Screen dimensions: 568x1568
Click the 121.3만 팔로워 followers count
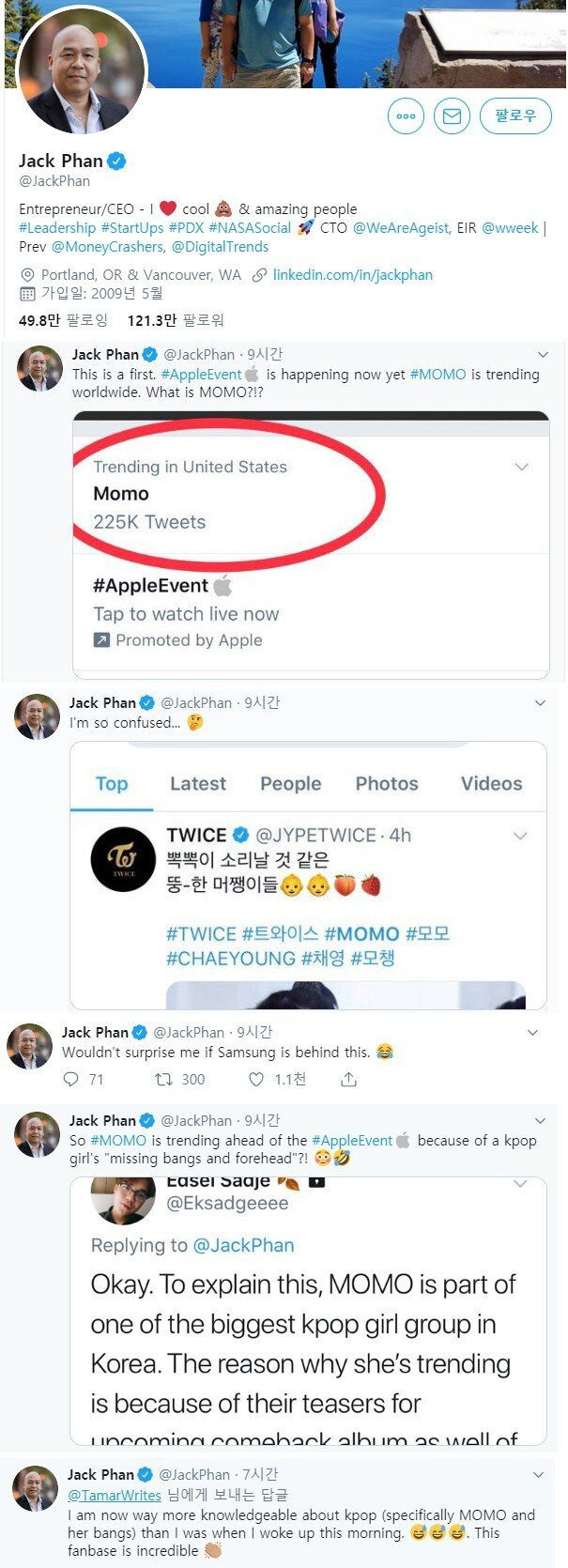pos(175,320)
